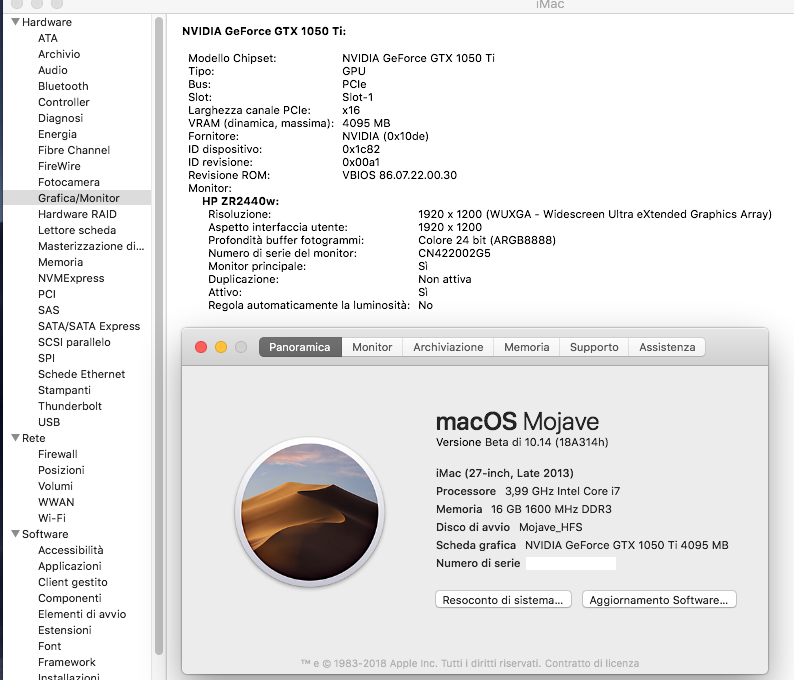Screen dimensions: 794x680
Task: Click VBIOS 86.07.22.00.30 value
Action: [x=400, y=175]
